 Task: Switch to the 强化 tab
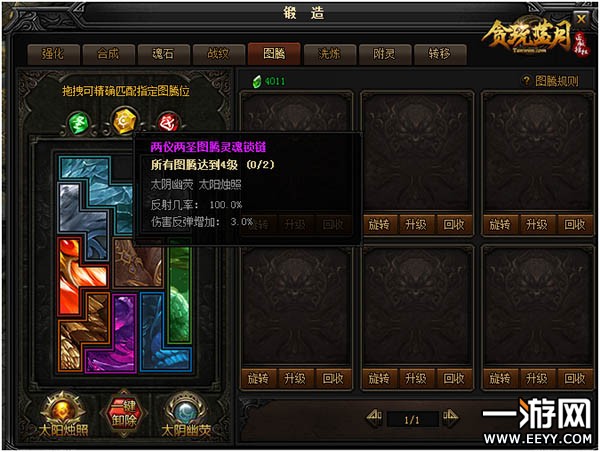click(53, 54)
